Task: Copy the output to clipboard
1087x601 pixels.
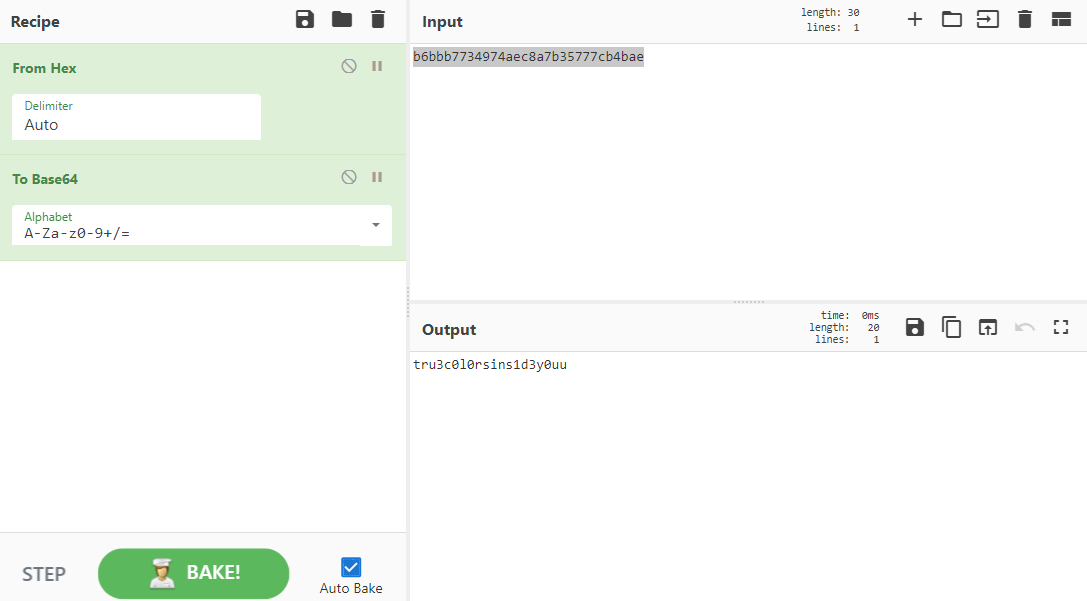Action: click(x=951, y=327)
